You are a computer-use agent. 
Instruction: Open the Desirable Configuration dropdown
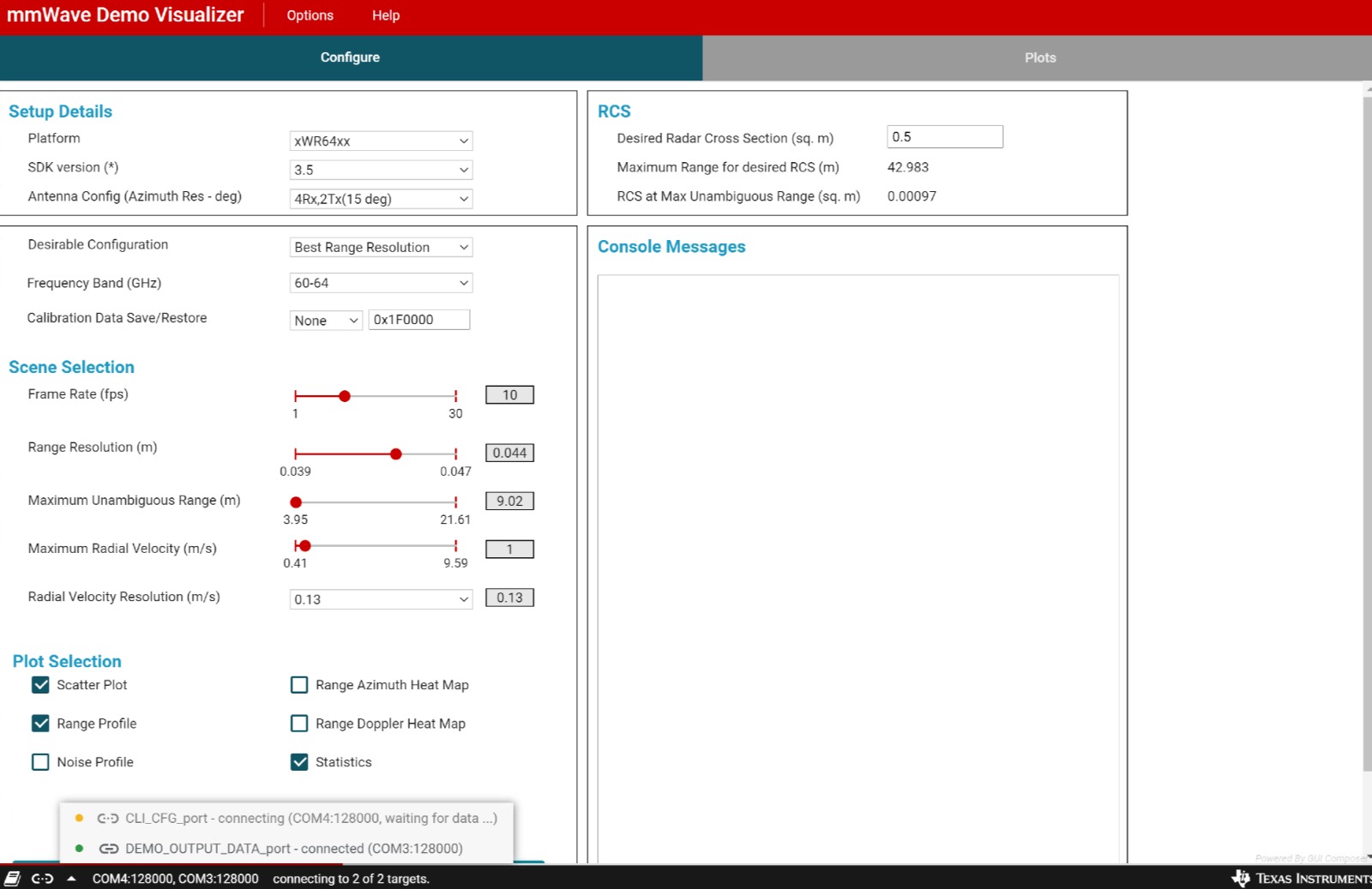(381, 247)
